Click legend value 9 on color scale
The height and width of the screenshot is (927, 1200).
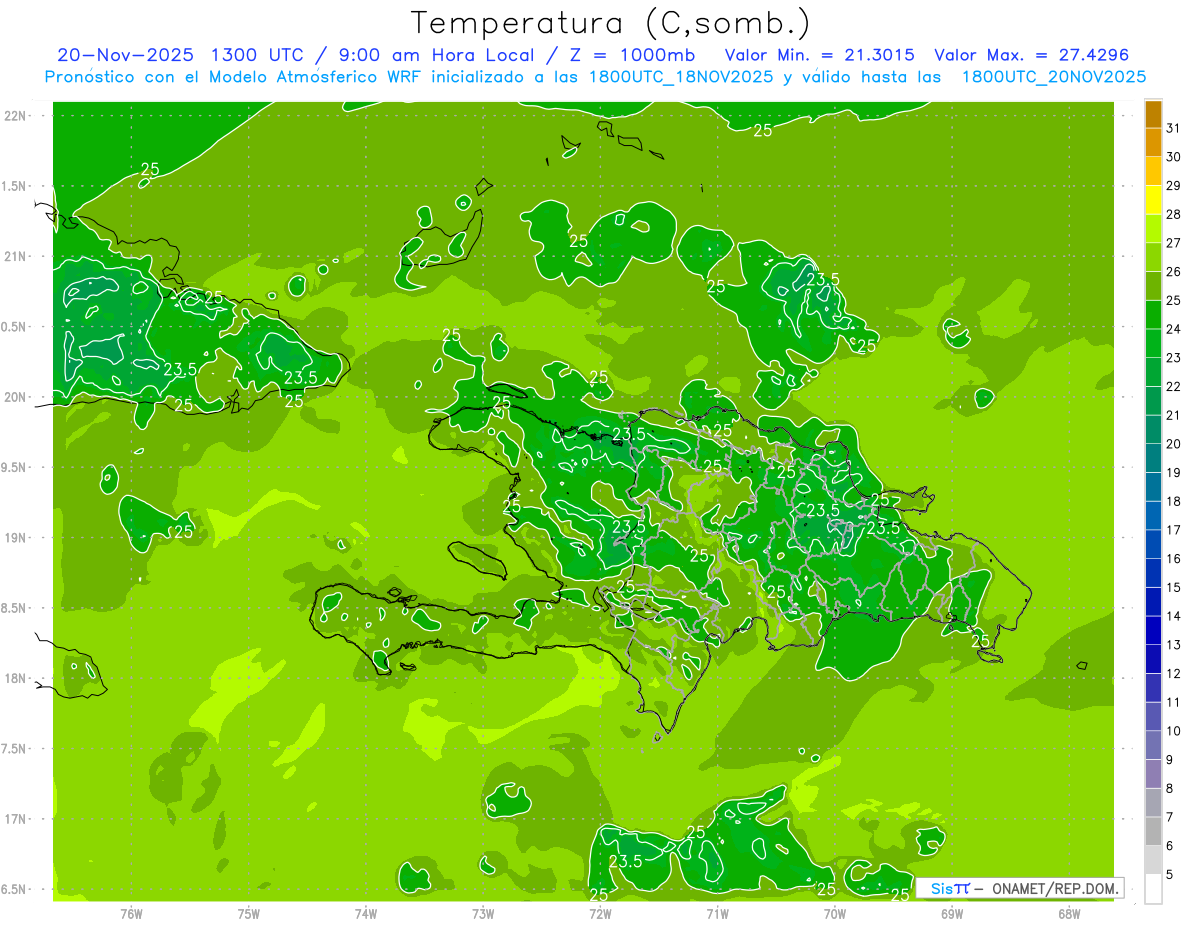1170,759
